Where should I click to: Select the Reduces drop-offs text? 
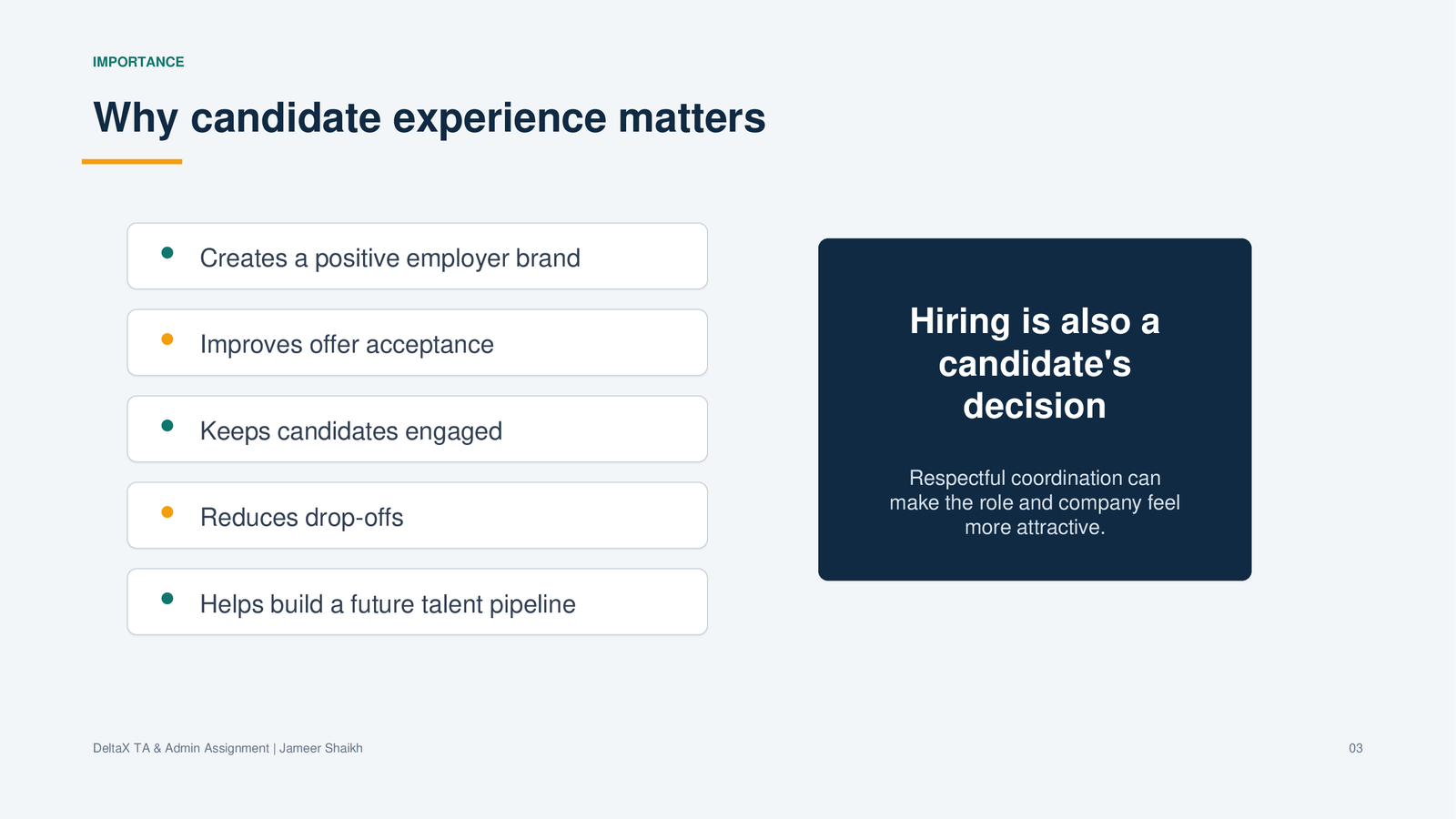(301, 518)
